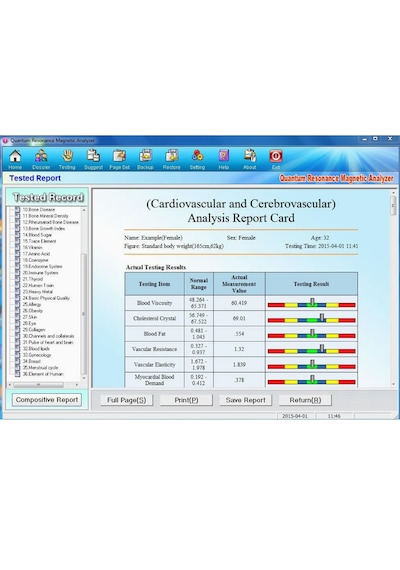The image size is (400, 570).
Task: Select the 26.Obesity record
Action: point(33,311)
